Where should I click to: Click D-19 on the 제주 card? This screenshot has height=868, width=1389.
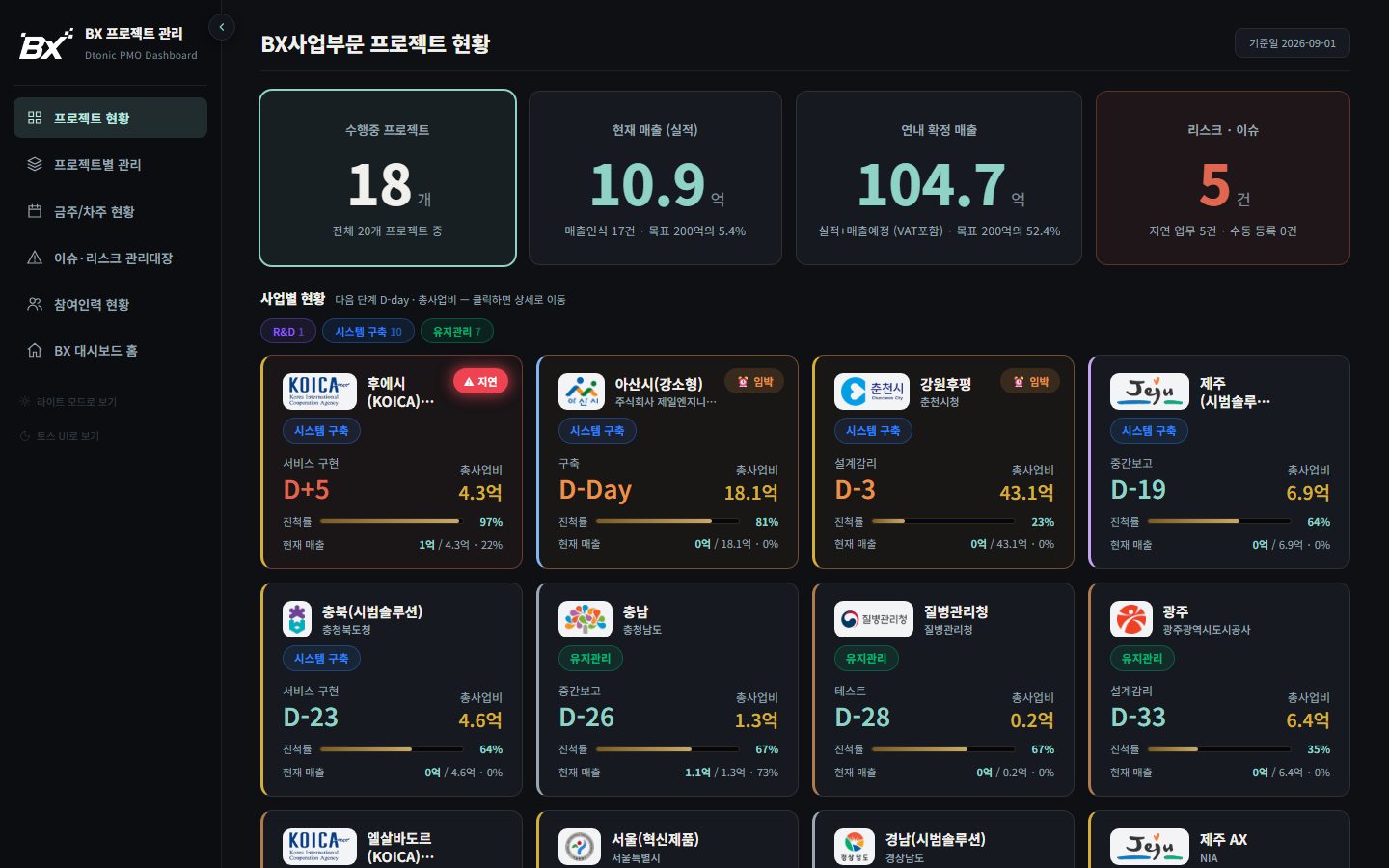click(1138, 490)
